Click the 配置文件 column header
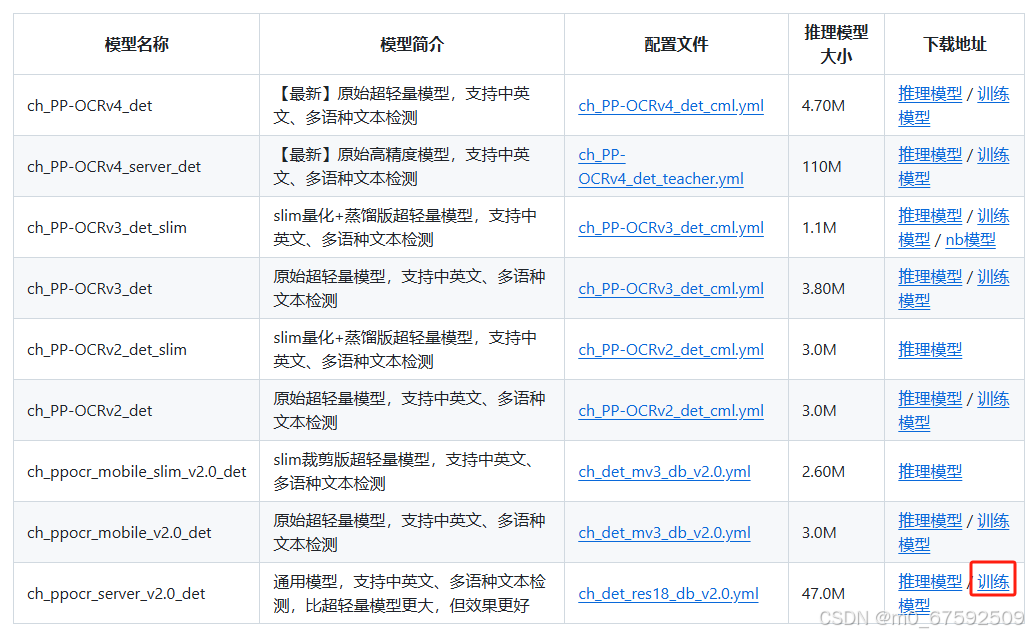1028x636 pixels. 676,44
